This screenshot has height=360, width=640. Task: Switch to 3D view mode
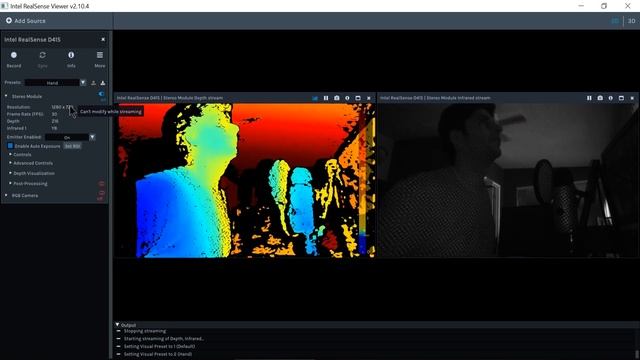(631, 21)
